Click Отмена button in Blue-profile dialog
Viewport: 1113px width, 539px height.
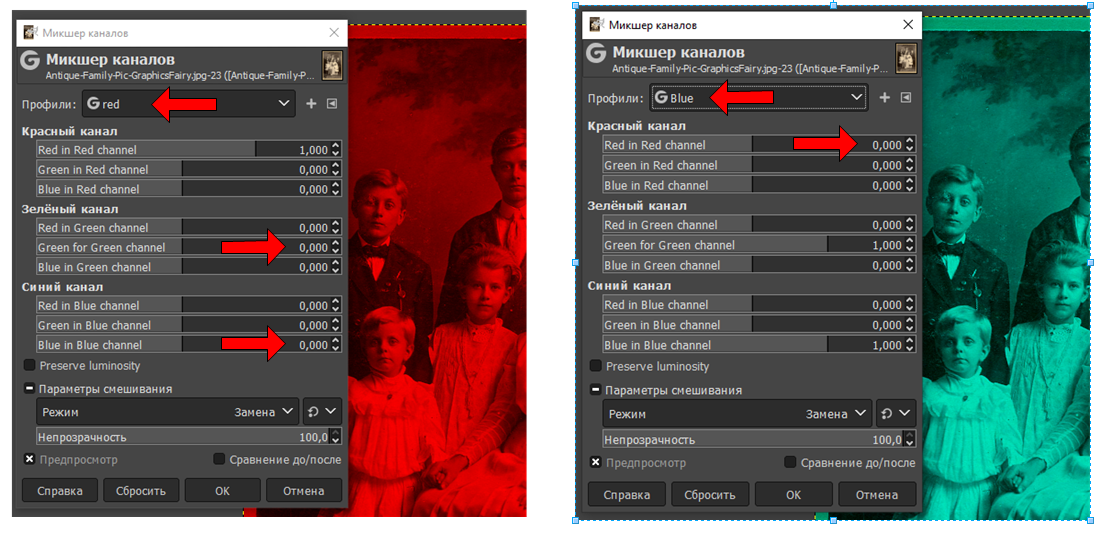(877, 495)
